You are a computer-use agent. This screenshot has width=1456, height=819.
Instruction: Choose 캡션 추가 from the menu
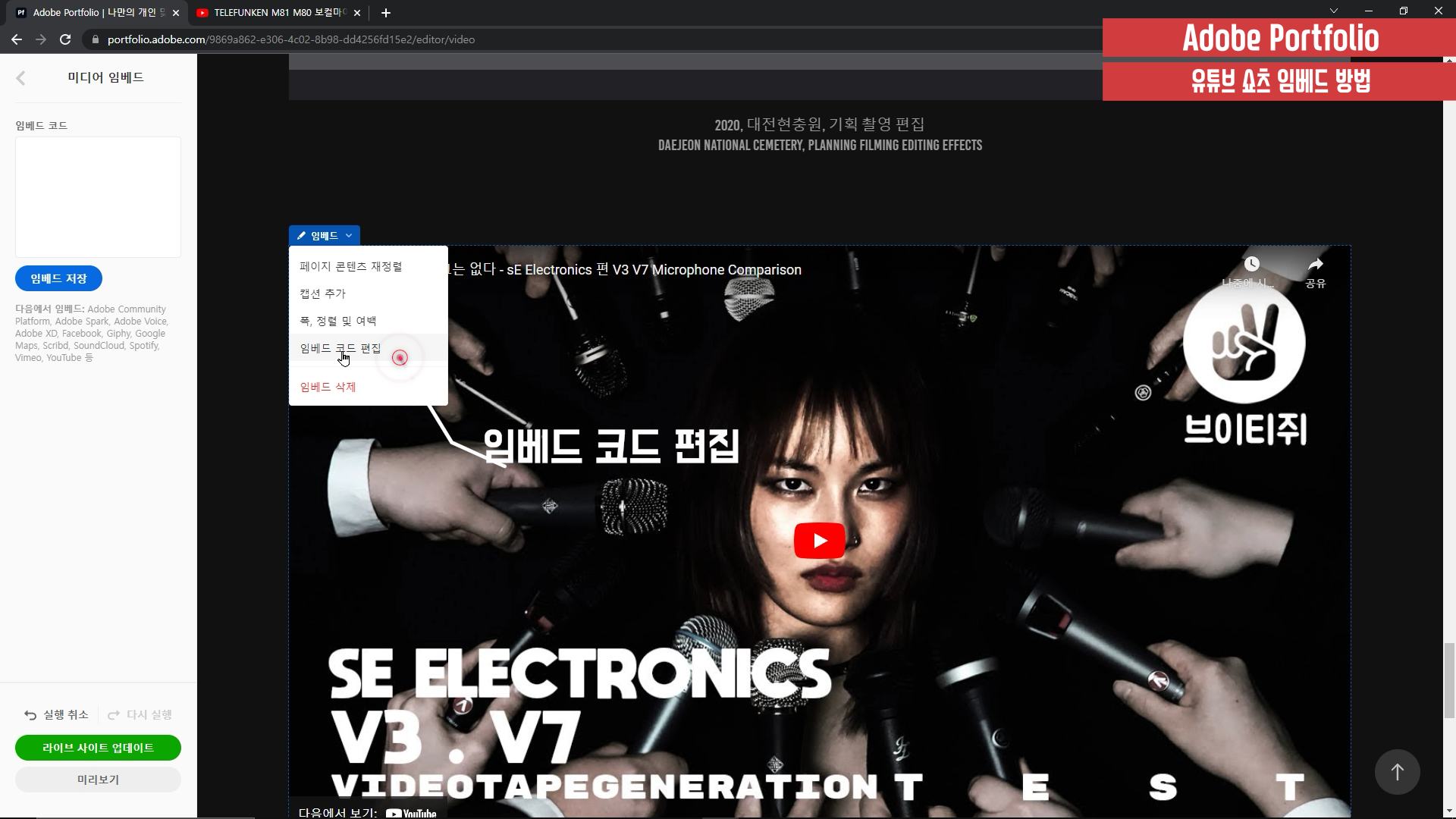322,293
